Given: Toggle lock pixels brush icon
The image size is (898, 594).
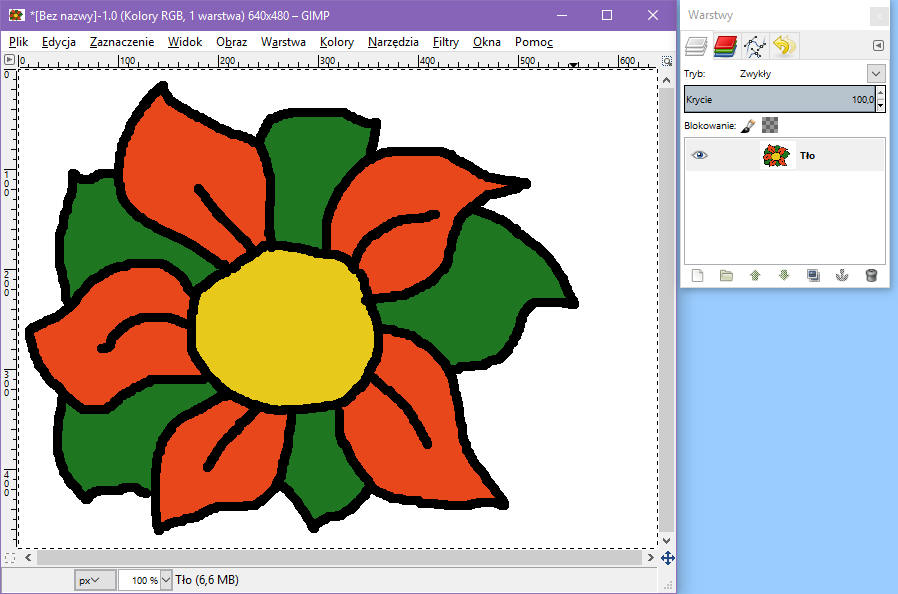Looking at the screenshot, I should tap(748, 125).
